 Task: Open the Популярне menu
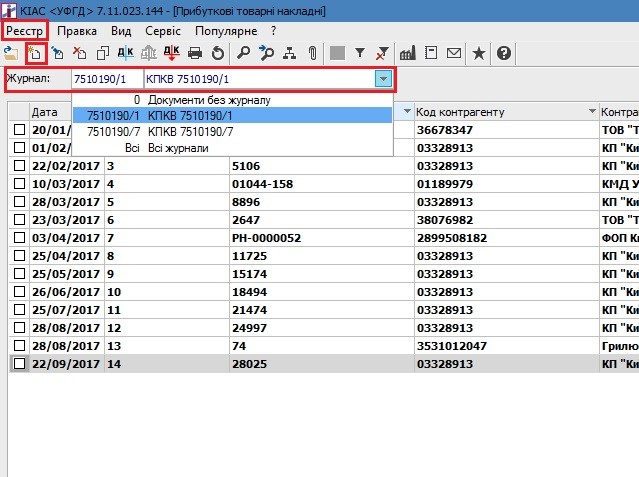pos(226,31)
